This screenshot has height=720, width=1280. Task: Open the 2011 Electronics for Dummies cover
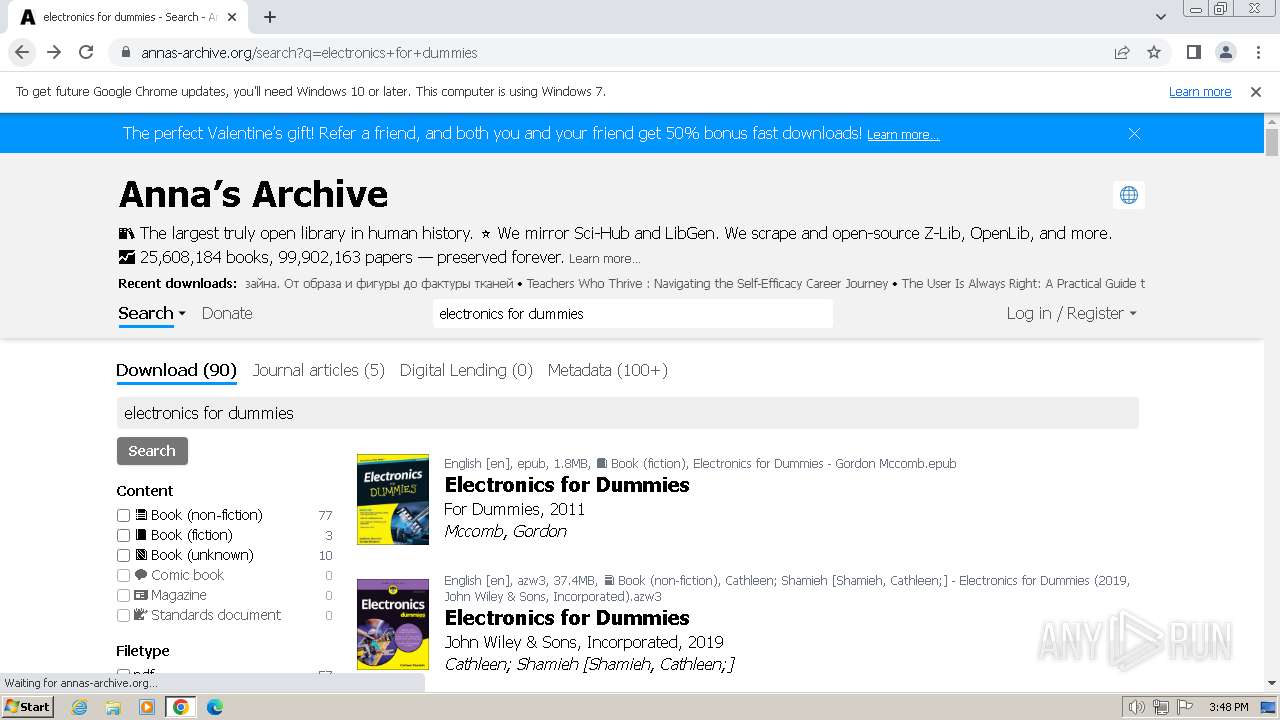point(393,499)
